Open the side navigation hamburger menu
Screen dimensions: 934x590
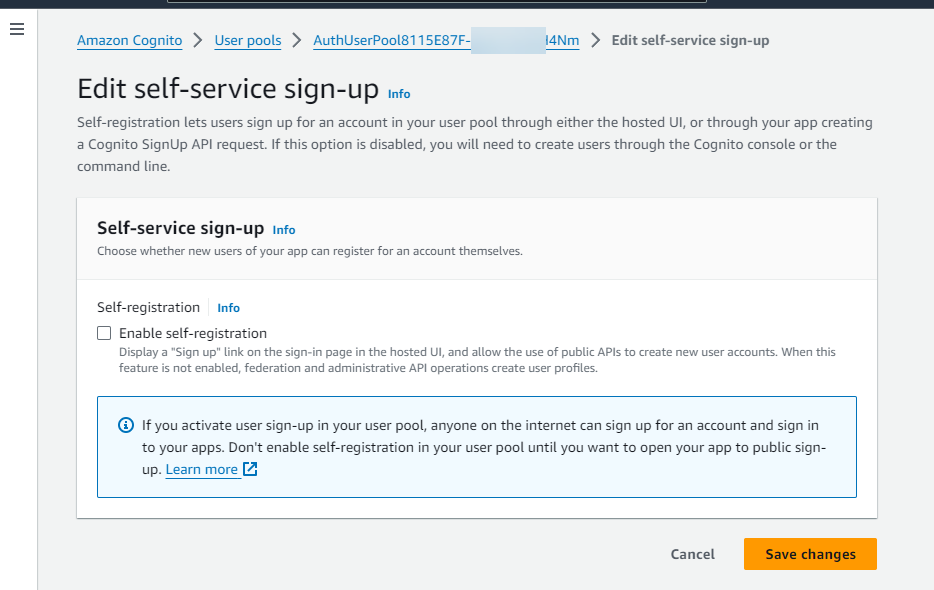[x=16, y=30]
